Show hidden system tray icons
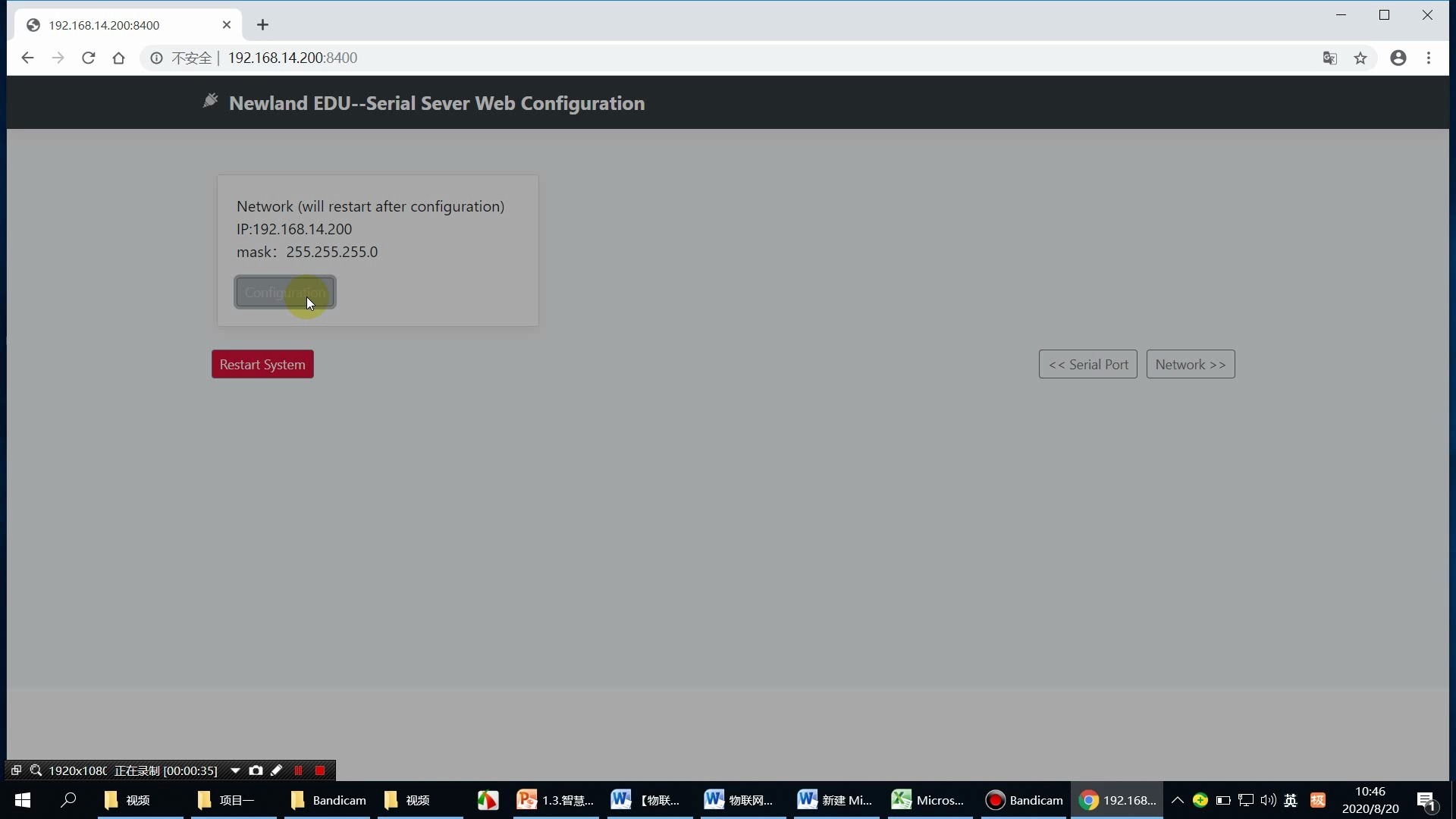This screenshot has height=819, width=1456. [x=1178, y=800]
